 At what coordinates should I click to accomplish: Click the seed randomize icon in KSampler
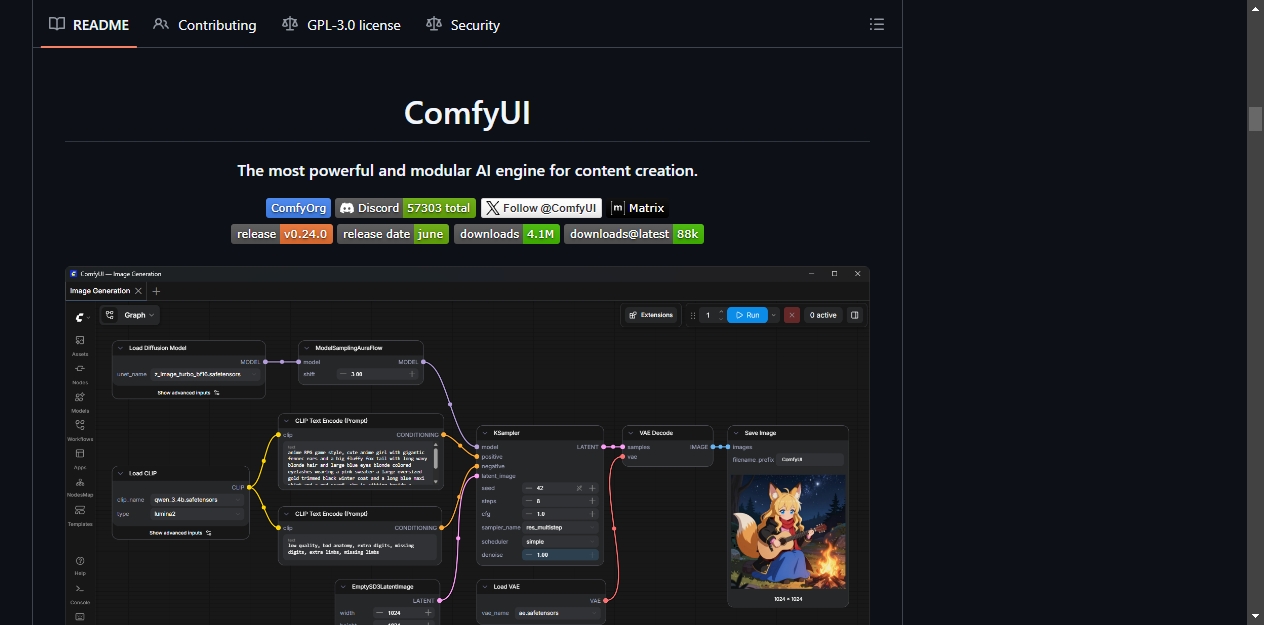coord(579,488)
